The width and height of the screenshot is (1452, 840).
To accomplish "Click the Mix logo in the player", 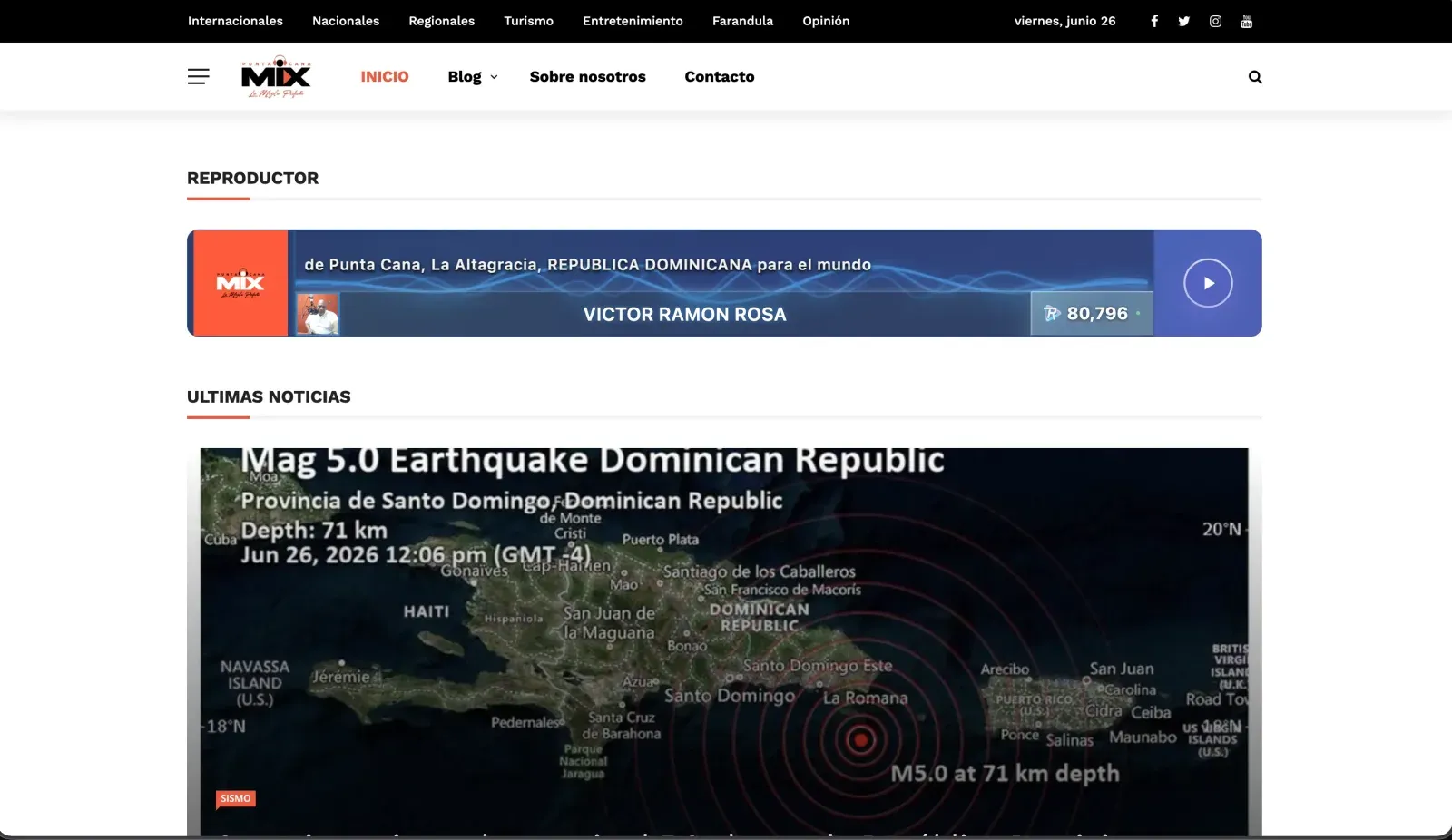I will [x=239, y=283].
